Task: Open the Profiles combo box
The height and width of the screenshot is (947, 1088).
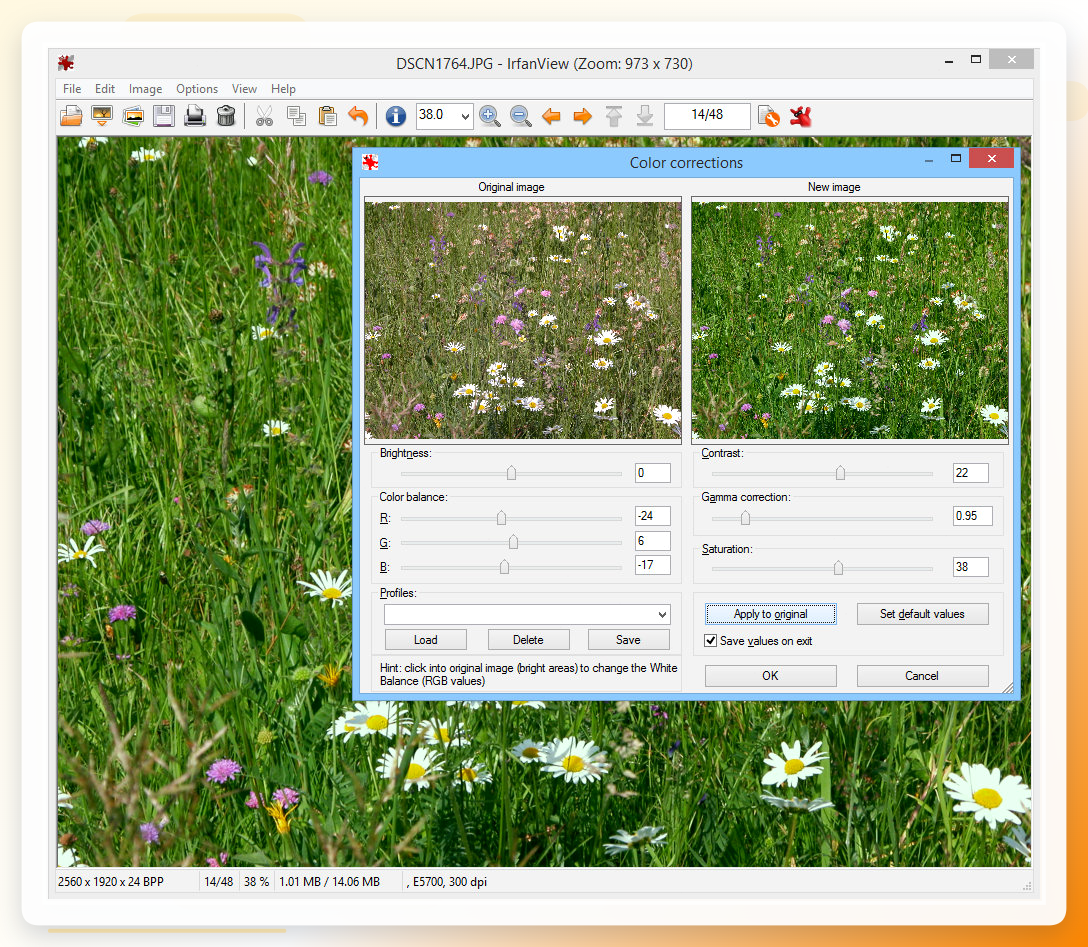Action: 527,615
